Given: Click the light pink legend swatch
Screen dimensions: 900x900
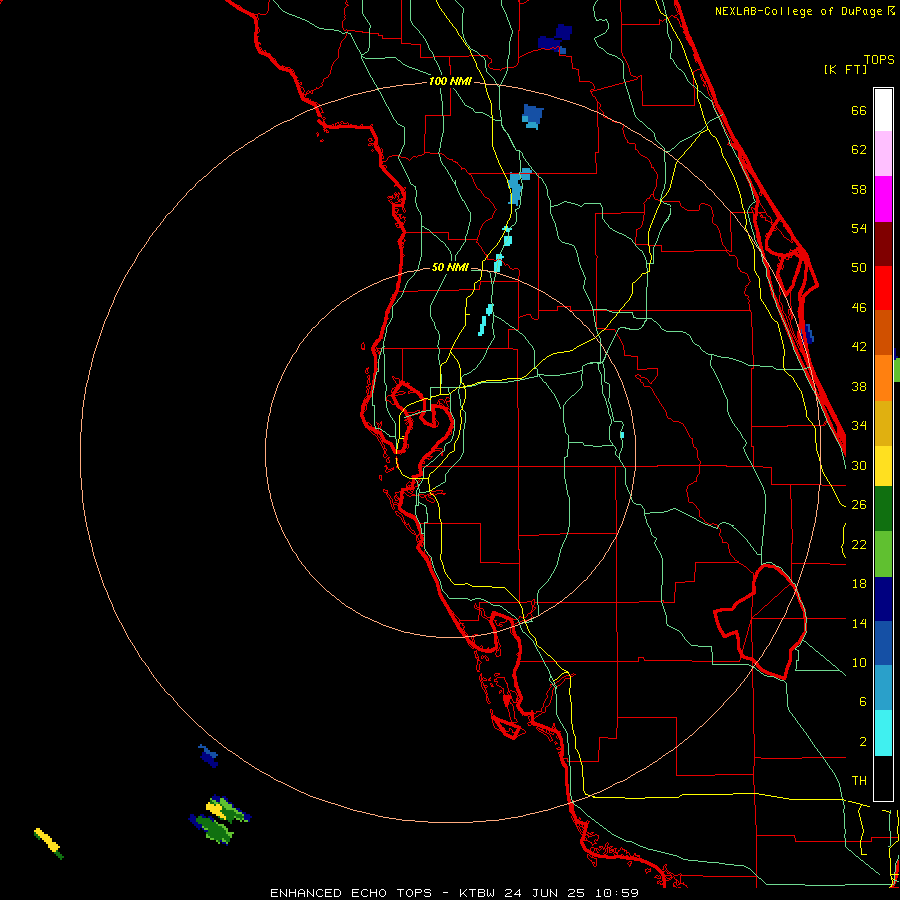Looking at the screenshot, I should [883, 153].
